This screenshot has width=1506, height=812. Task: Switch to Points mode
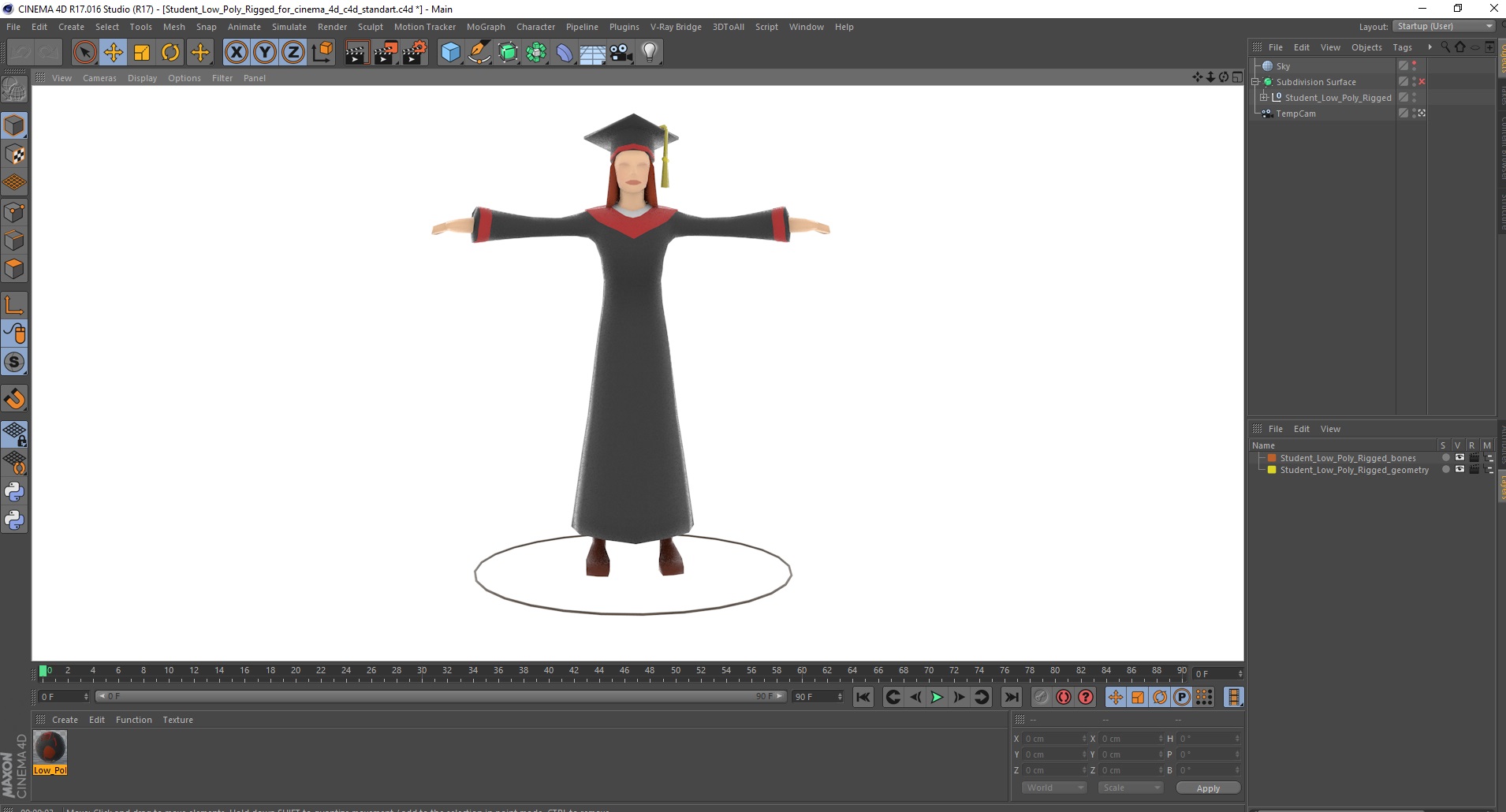[x=14, y=212]
